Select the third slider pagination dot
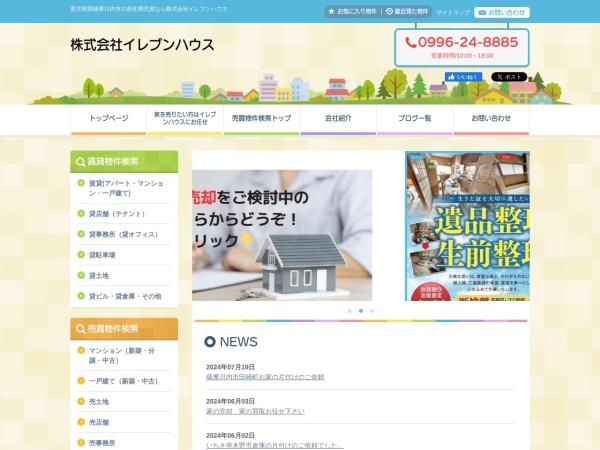Viewport: 600px width, 450px height. point(372,311)
